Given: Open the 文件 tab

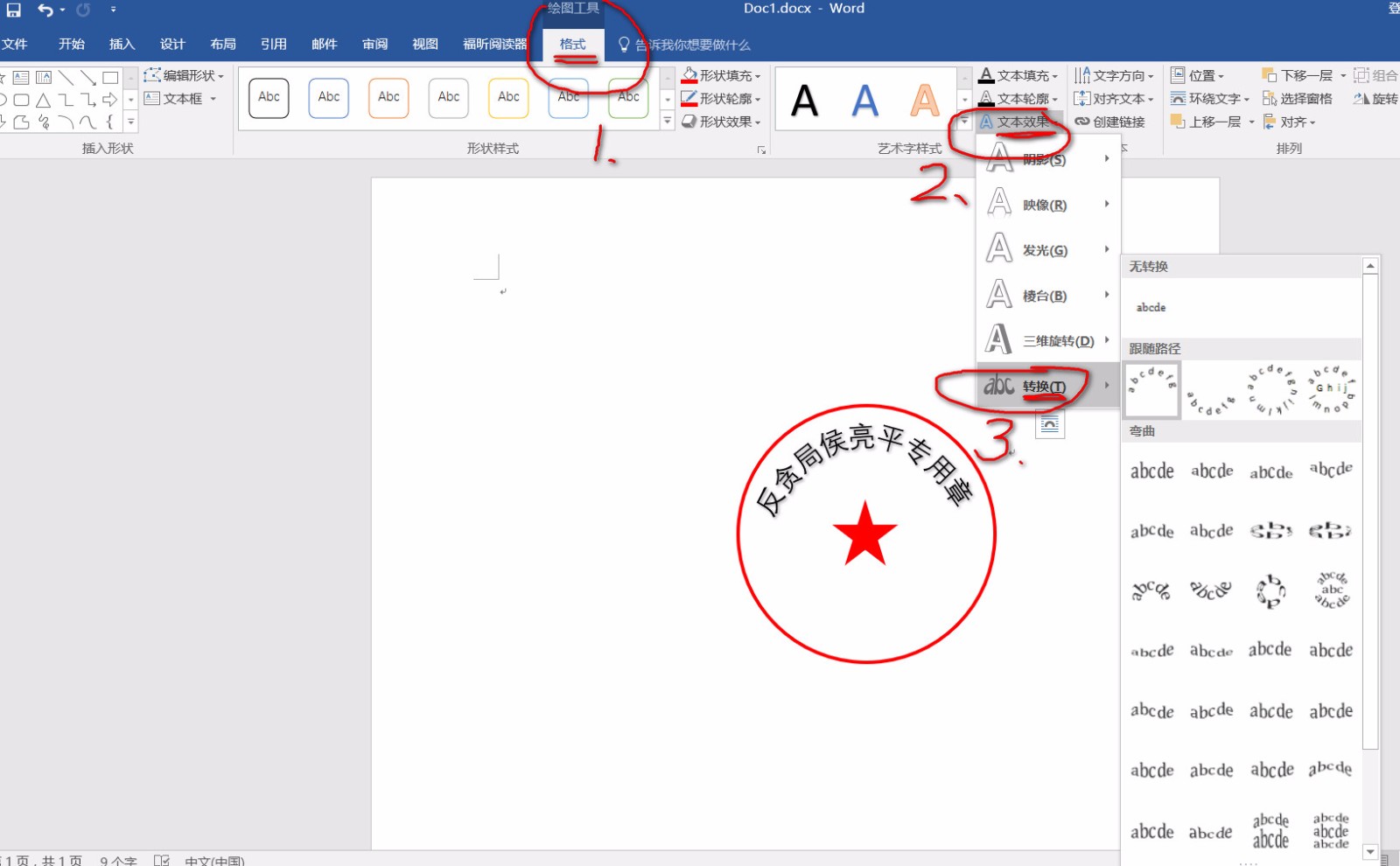Looking at the screenshot, I should [x=15, y=45].
